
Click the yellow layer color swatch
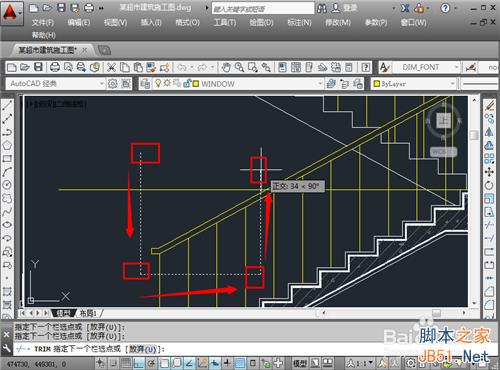pos(196,84)
